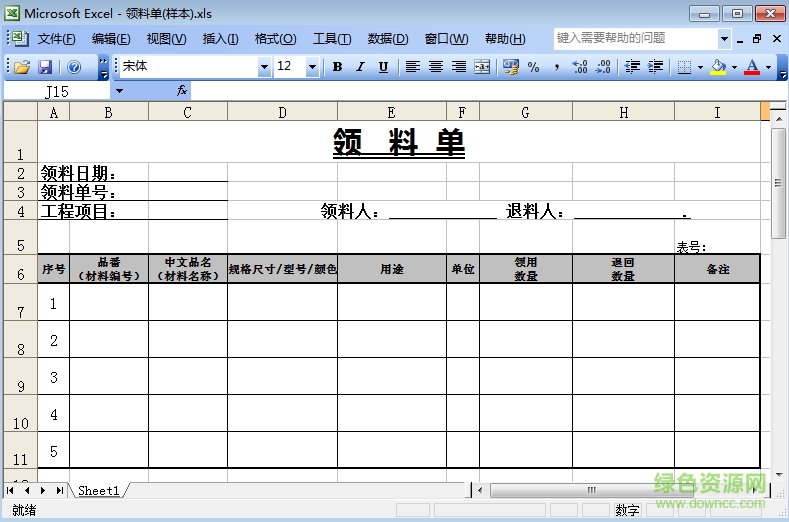The width and height of the screenshot is (789, 522).
Task: Open the font size dropdown
Action: point(312,66)
